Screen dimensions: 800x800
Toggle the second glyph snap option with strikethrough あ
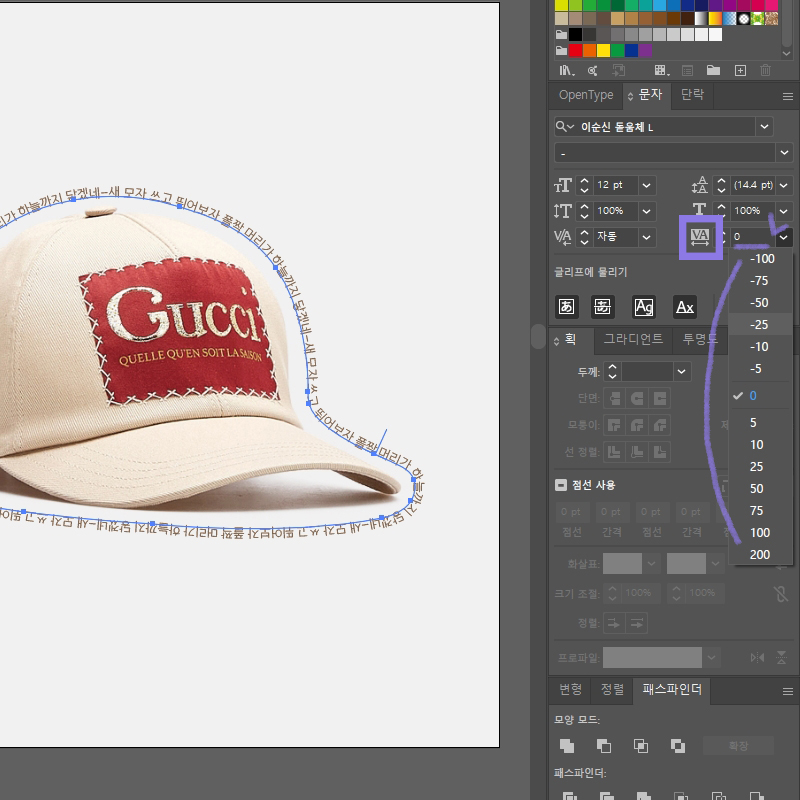click(x=603, y=307)
